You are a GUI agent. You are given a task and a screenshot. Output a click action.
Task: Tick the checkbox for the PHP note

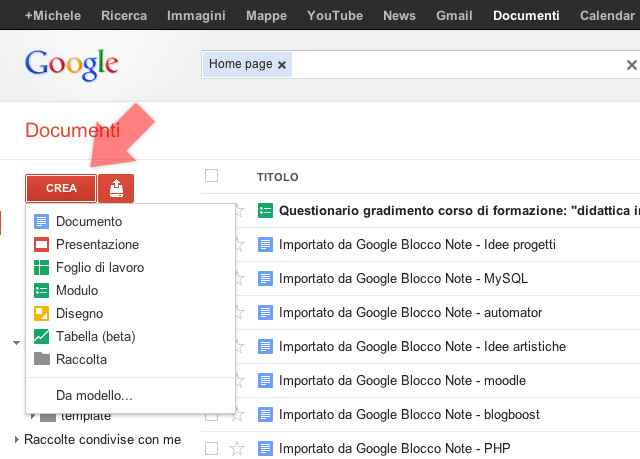211,448
